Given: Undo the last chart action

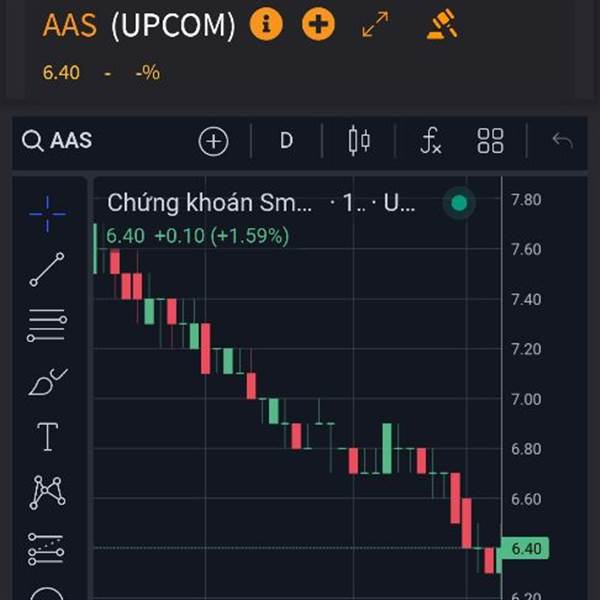Looking at the screenshot, I should [x=562, y=140].
